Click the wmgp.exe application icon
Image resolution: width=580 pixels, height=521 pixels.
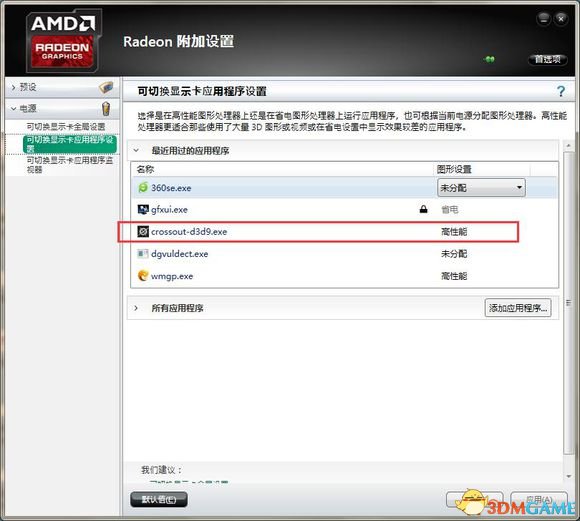click(143, 276)
